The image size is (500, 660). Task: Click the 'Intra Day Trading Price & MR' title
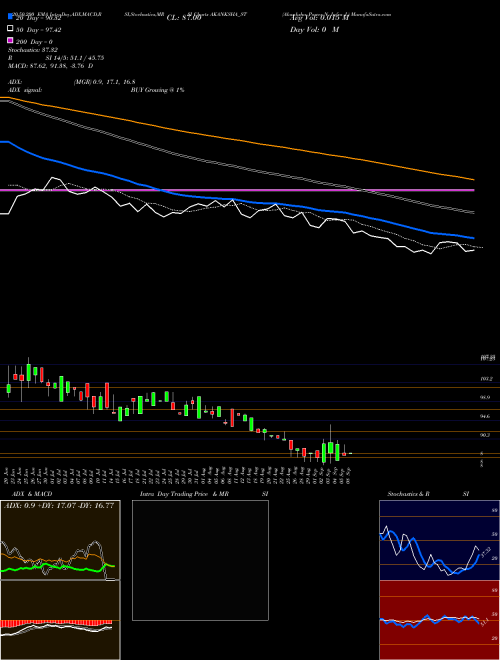(184, 494)
